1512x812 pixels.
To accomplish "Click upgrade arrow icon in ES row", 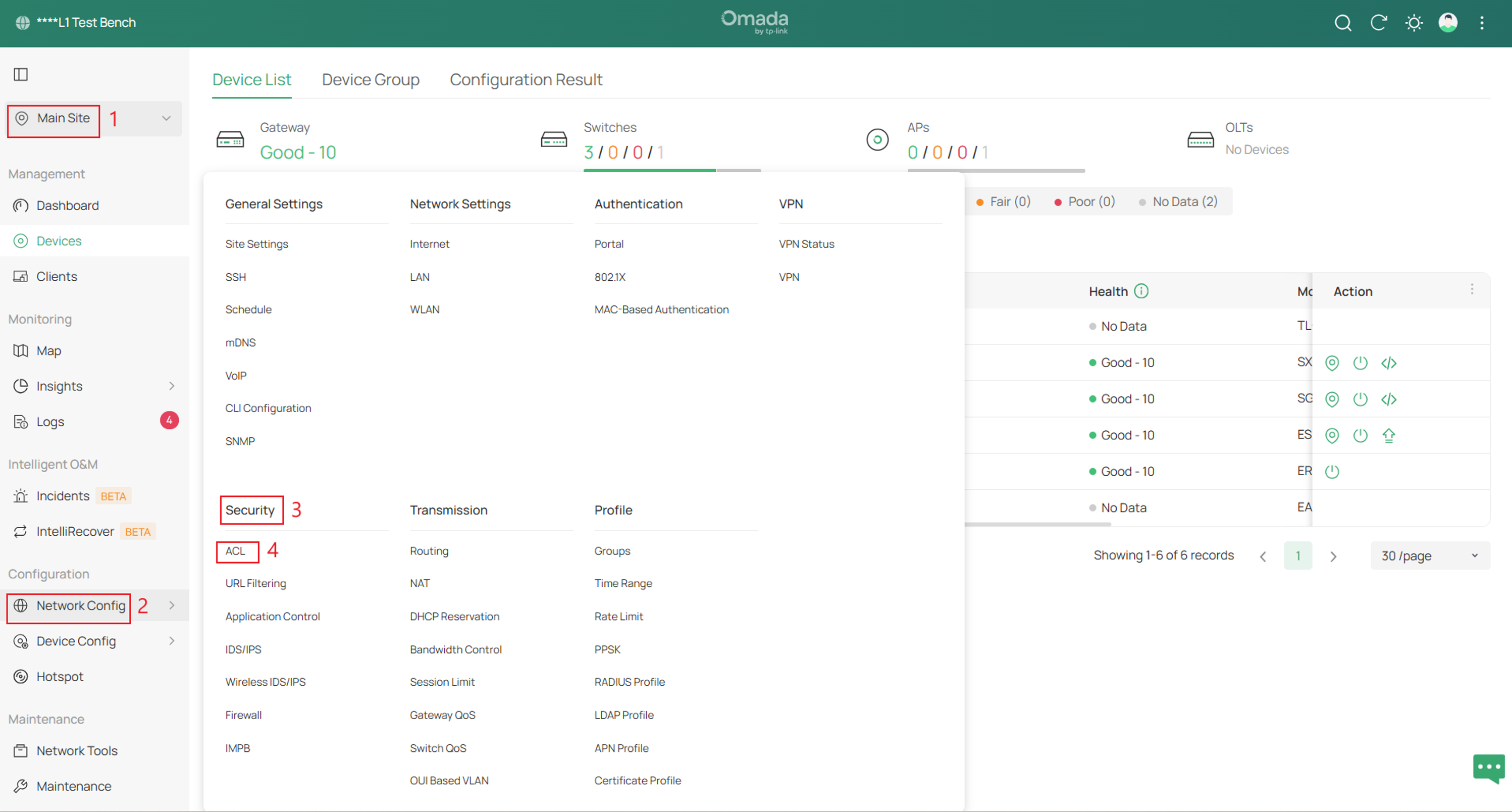I will (1389, 435).
